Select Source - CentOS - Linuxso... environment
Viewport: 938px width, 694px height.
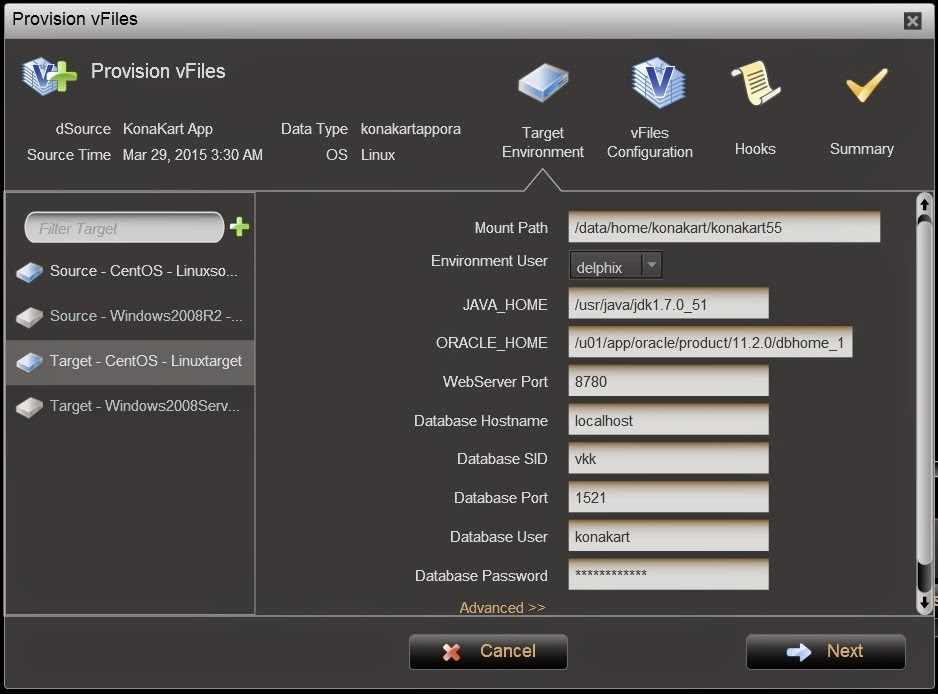pos(130,271)
